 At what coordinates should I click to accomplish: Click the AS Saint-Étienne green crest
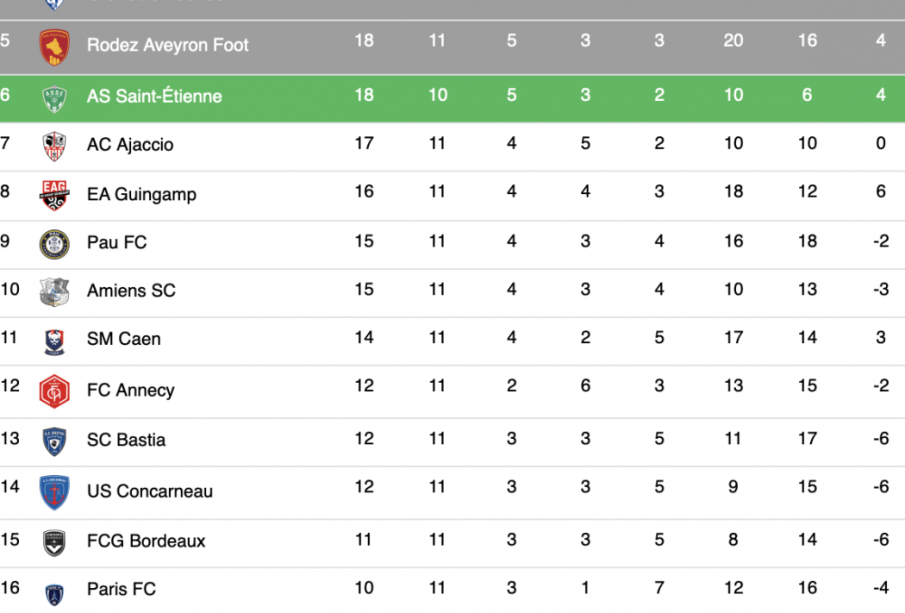54,98
